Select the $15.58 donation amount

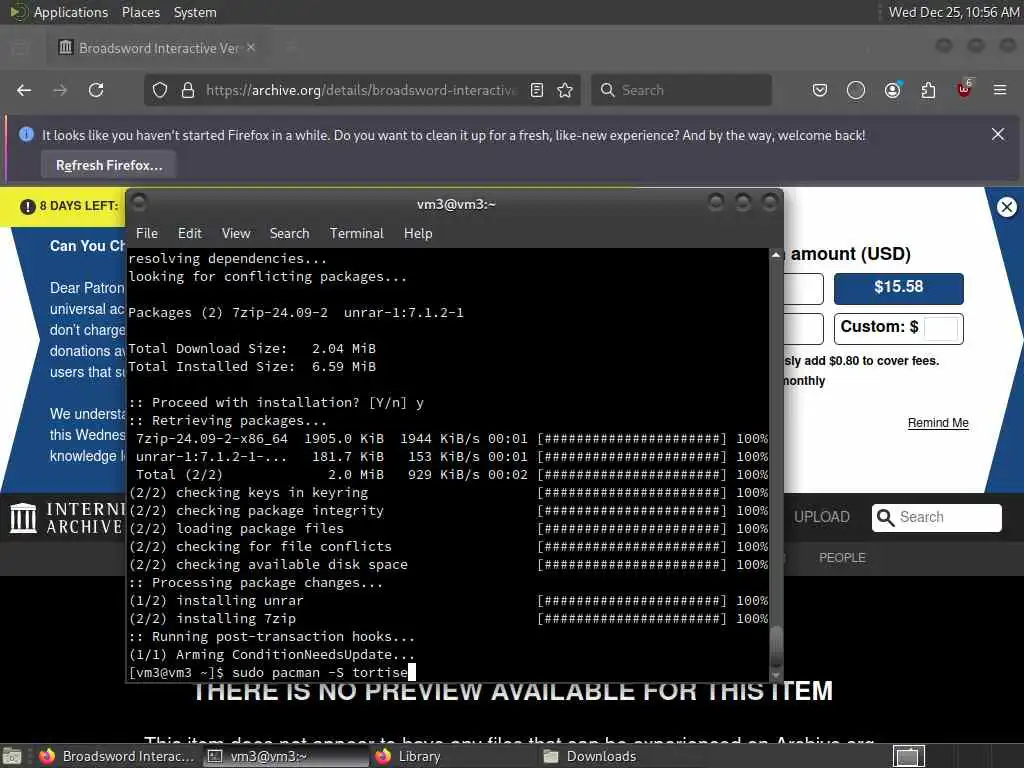(x=899, y=288)
